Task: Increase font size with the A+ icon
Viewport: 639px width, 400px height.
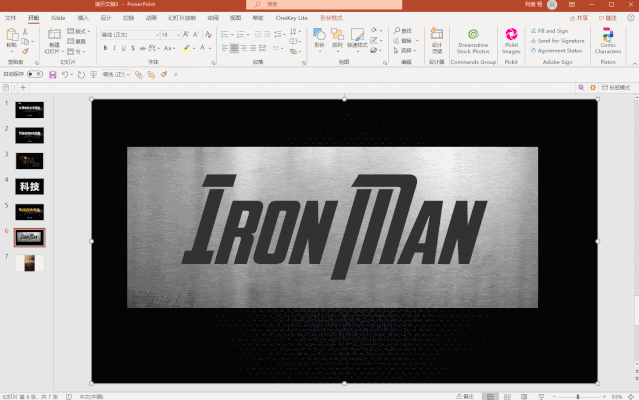Action: click(x=186, y=35)
